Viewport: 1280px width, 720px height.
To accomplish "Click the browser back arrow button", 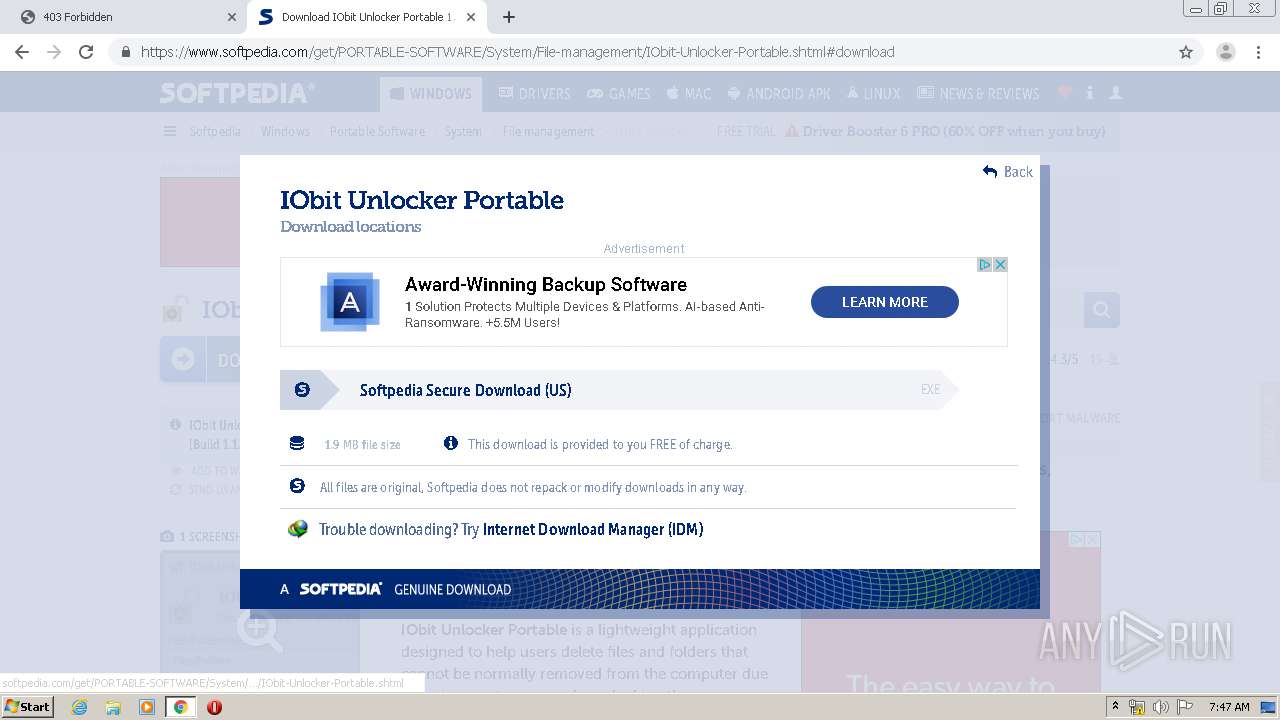I will click(22, 52).
